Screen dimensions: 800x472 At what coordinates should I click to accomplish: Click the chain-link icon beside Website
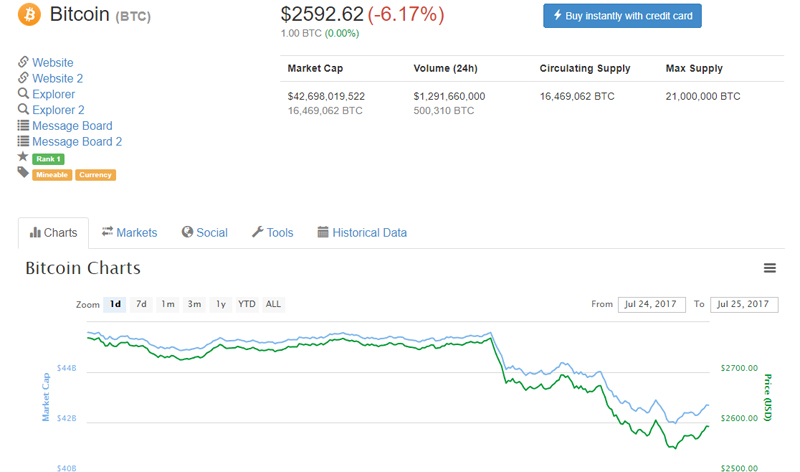(23, 62)
